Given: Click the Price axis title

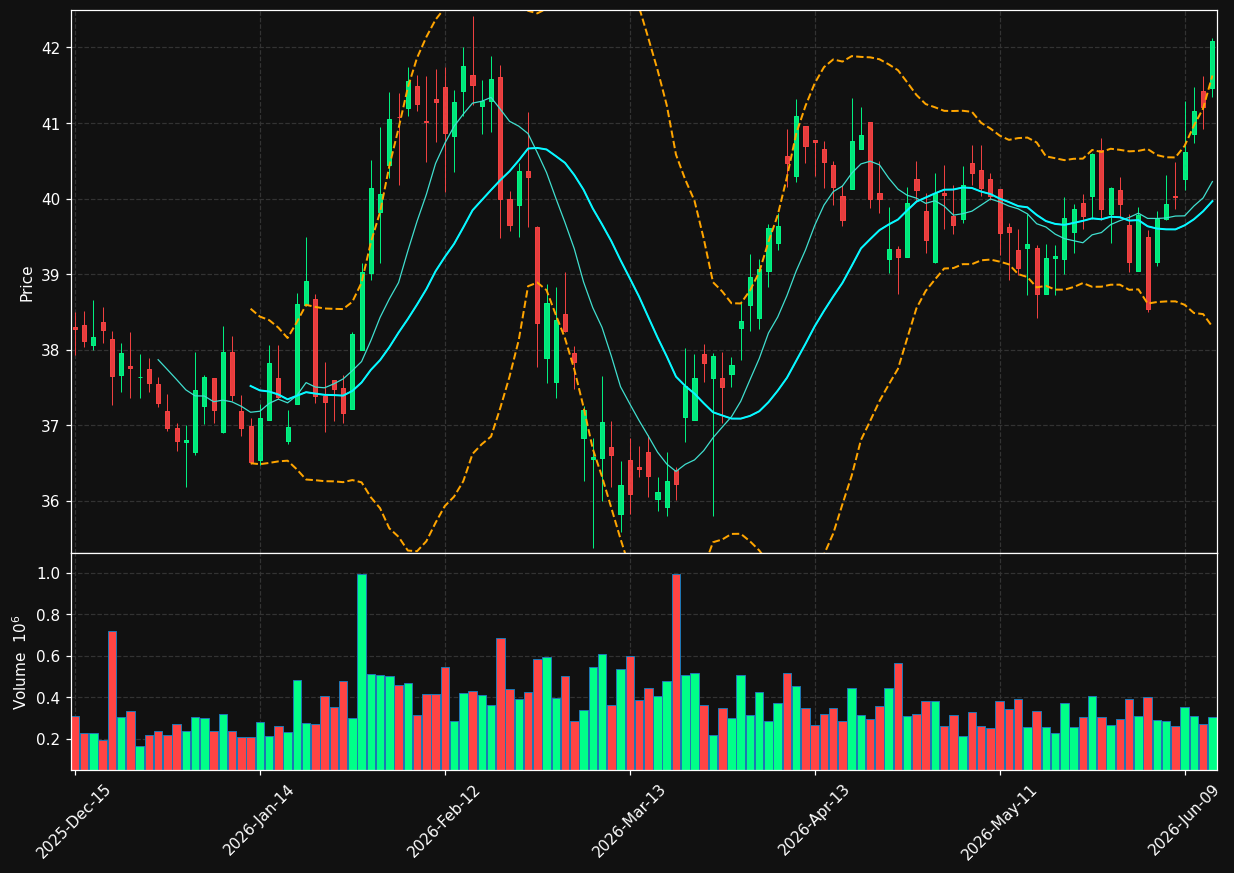Looking at the screenshot, I should click(27, 283).
